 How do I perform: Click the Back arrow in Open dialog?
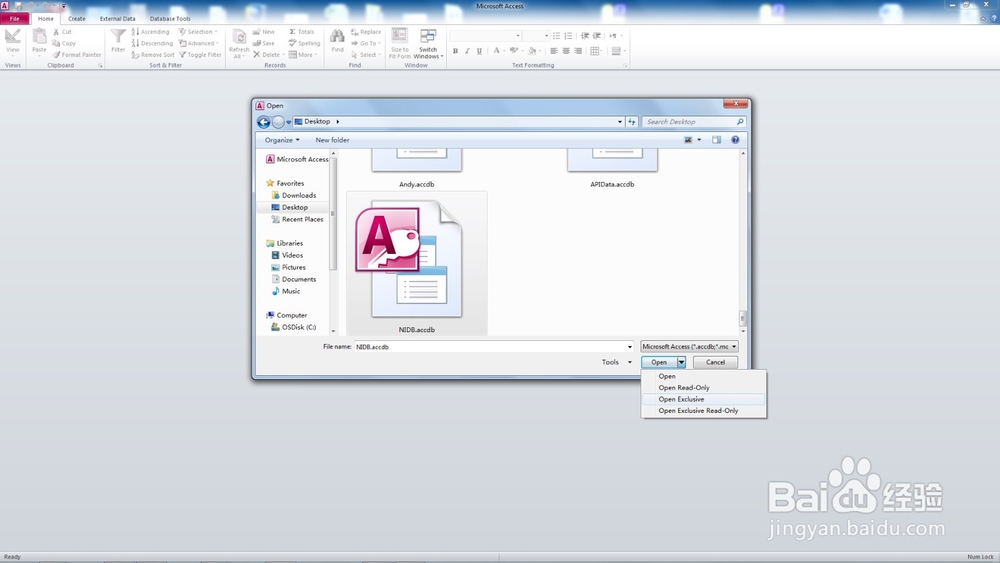coord(263,122)
